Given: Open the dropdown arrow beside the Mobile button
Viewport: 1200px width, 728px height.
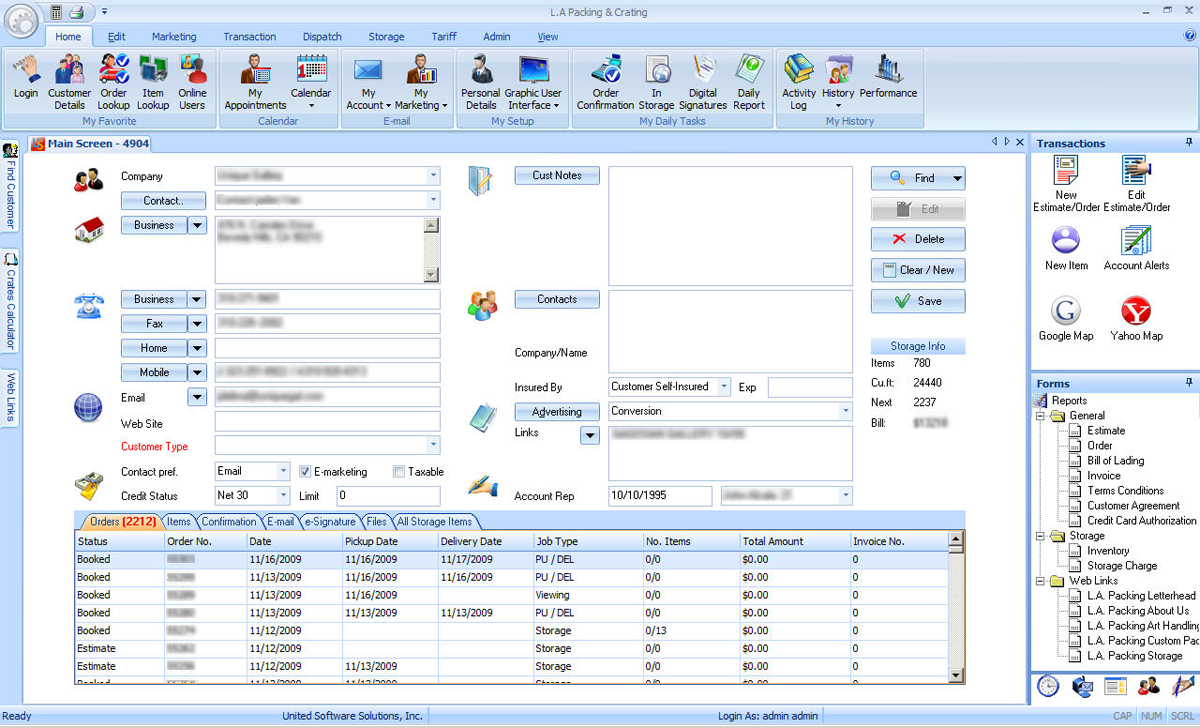Looking at the screenshot, I should pyautogui.click(x=197, y=372).
